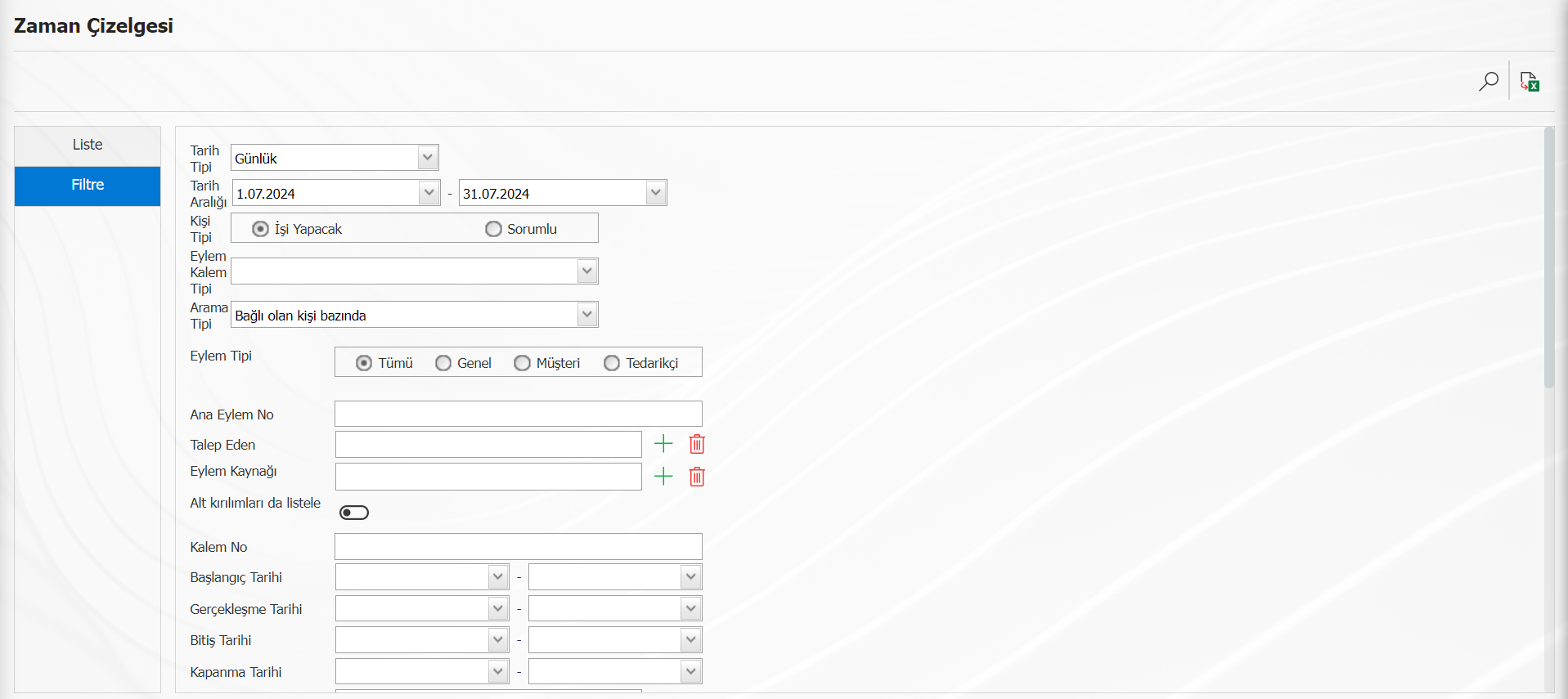
Task: Open the second Kapanma Tarihi date dropdown
Action: click(691, 671)
